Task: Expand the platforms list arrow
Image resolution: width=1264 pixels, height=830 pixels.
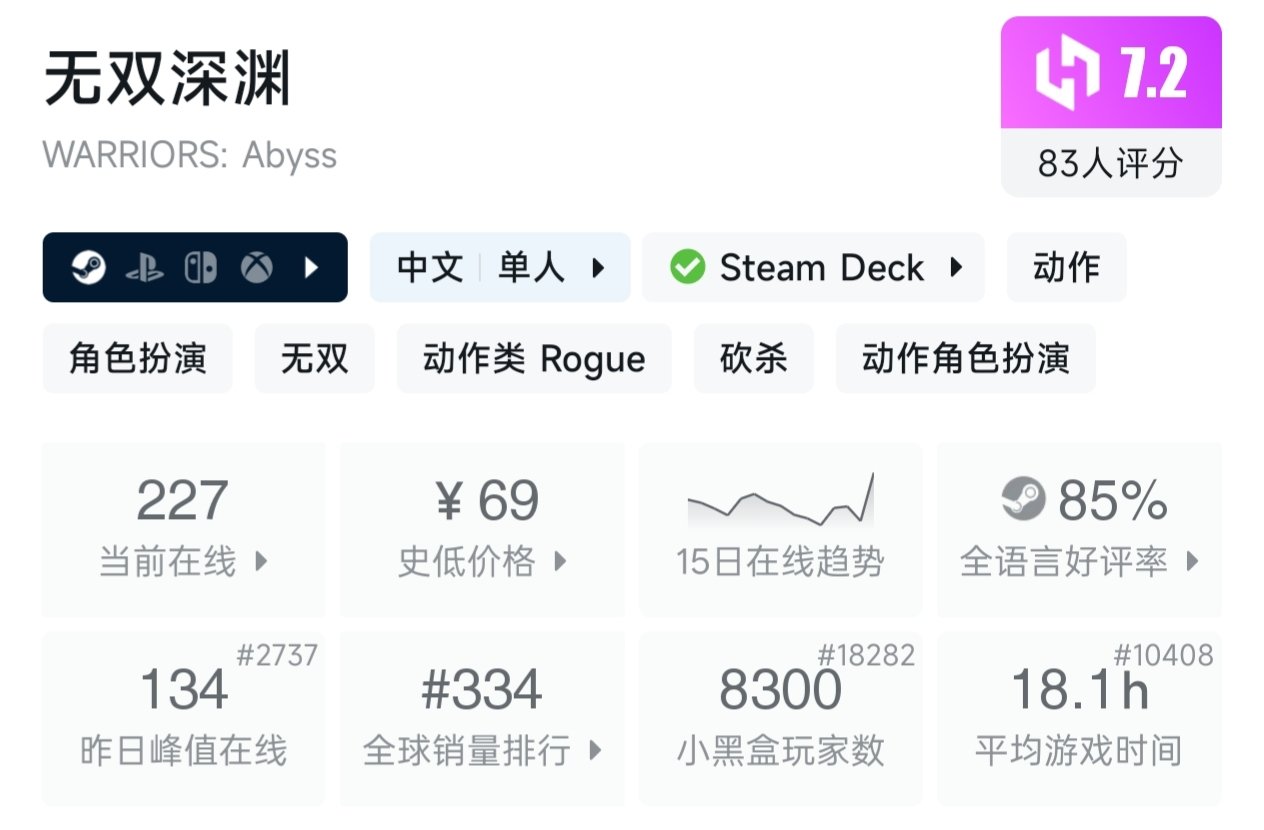Action: point(311,268)
